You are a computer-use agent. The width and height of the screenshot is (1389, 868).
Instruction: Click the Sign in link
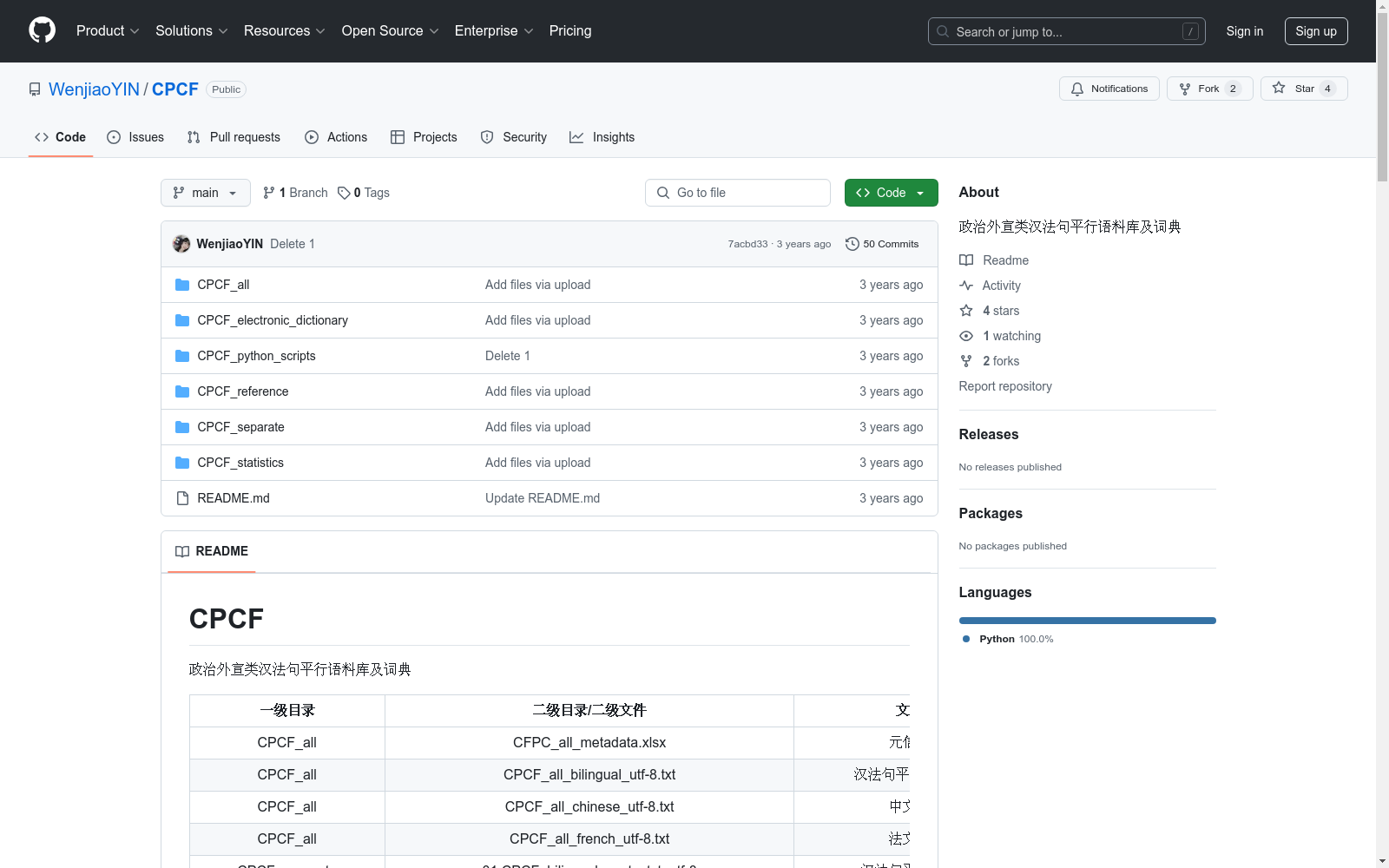(x=1245, y=31)
